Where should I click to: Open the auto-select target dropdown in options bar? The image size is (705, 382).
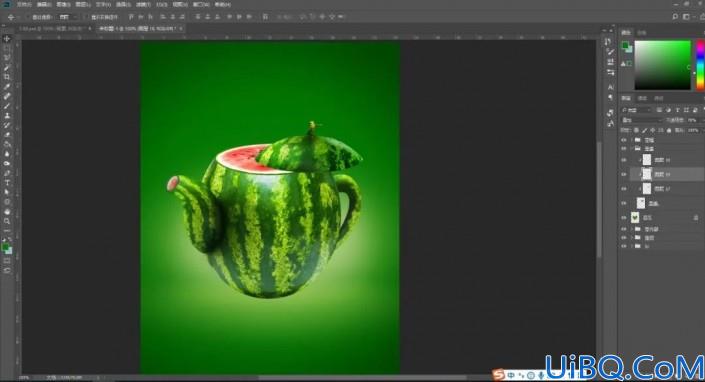point(67,17)
